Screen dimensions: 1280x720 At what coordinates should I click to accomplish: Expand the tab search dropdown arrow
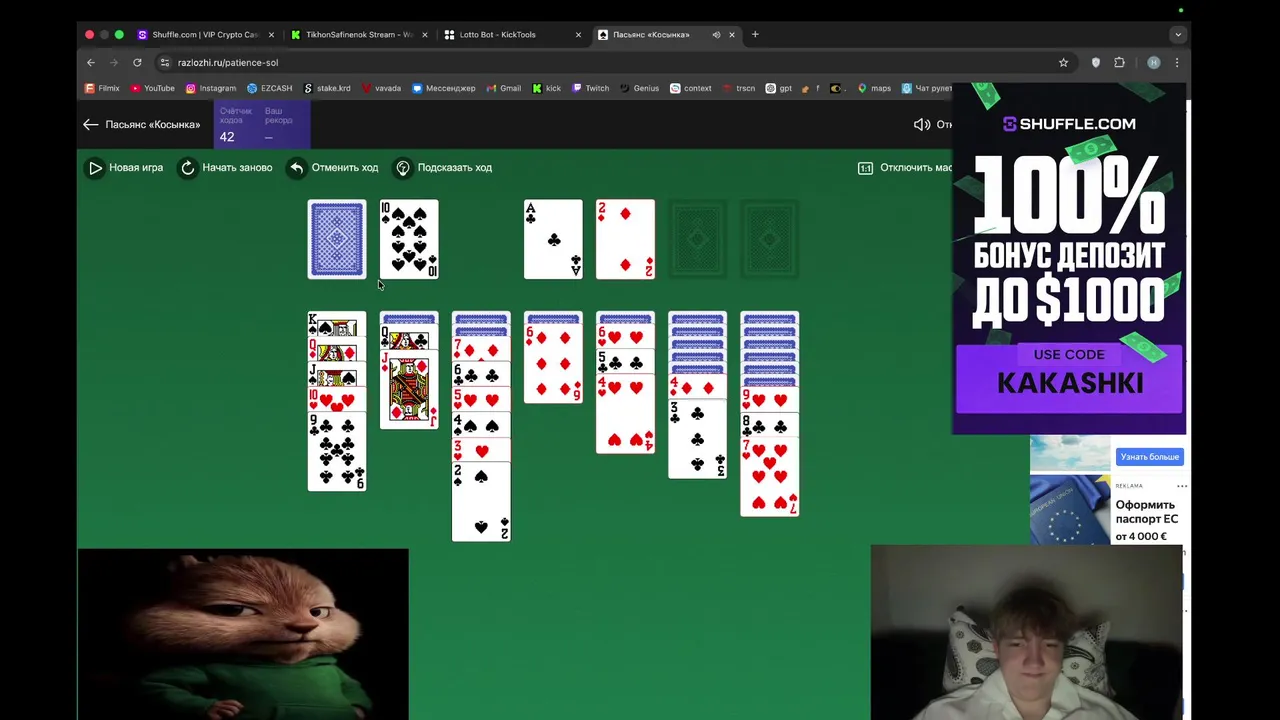(1178, 34)
